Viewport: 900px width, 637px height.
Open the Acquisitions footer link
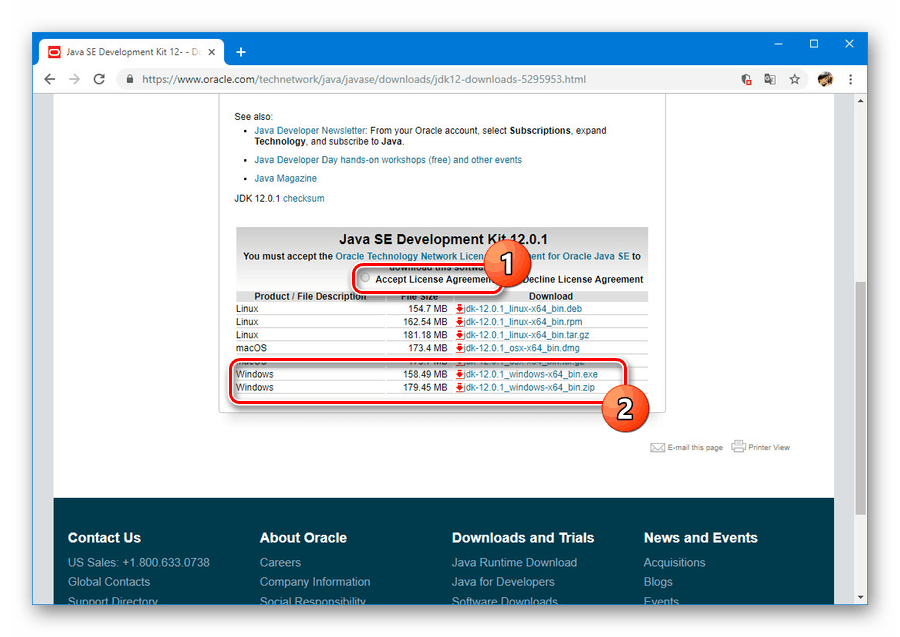[x=674, y=562]
